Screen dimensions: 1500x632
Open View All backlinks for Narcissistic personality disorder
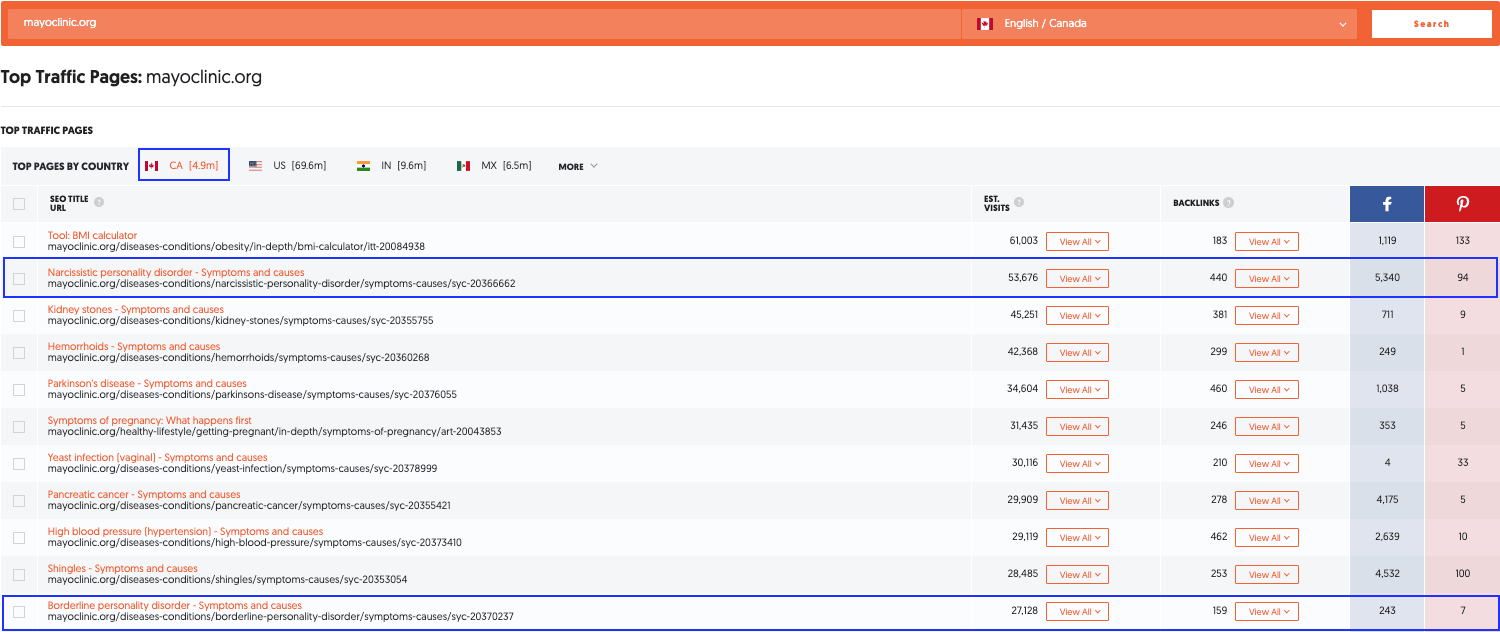(x=1266, y=278)
